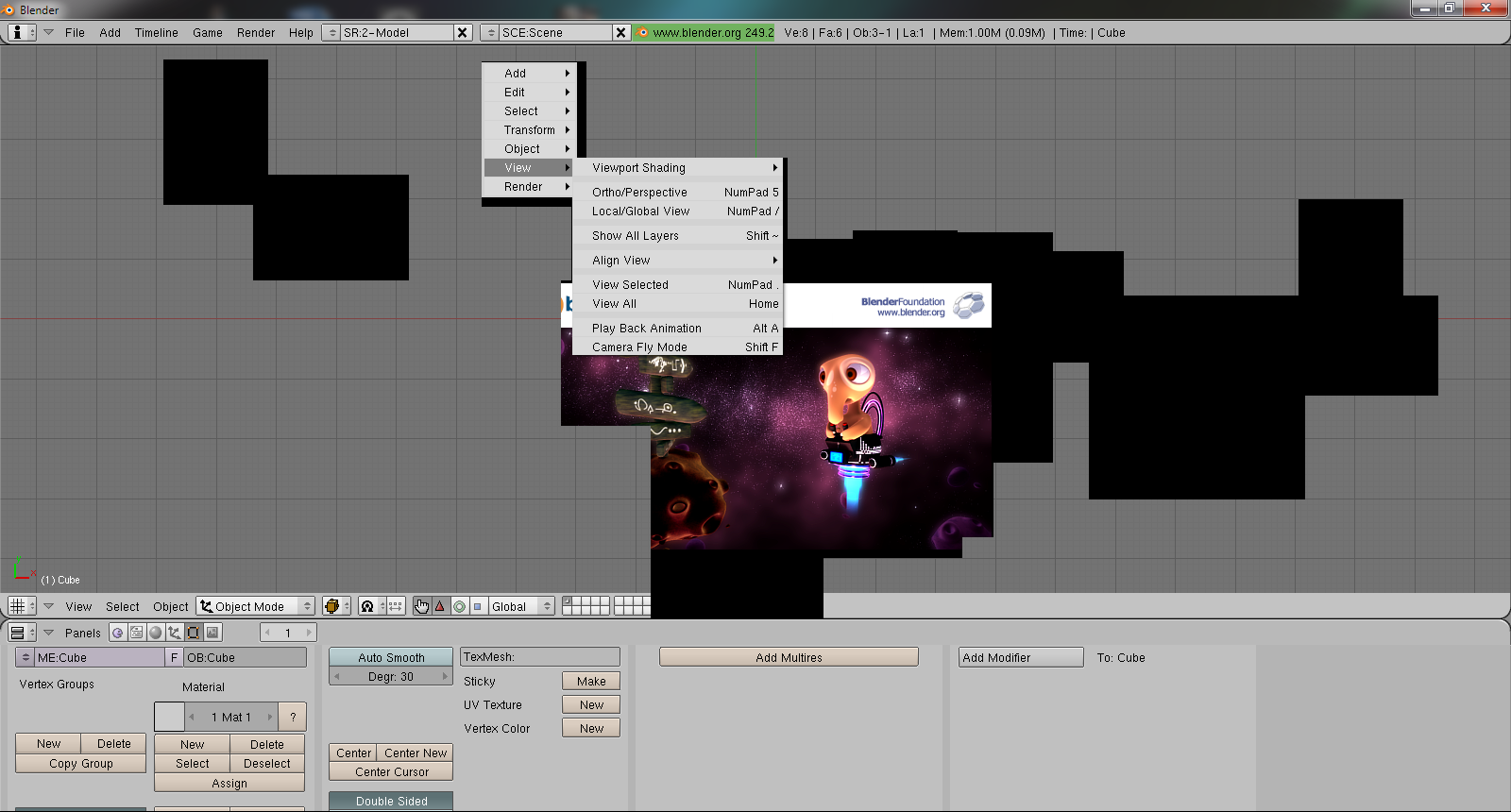This screenshot has height=812, width=1511.
Task: Click the Blender logo beside www.blender.org
Action: pos(643,32)
